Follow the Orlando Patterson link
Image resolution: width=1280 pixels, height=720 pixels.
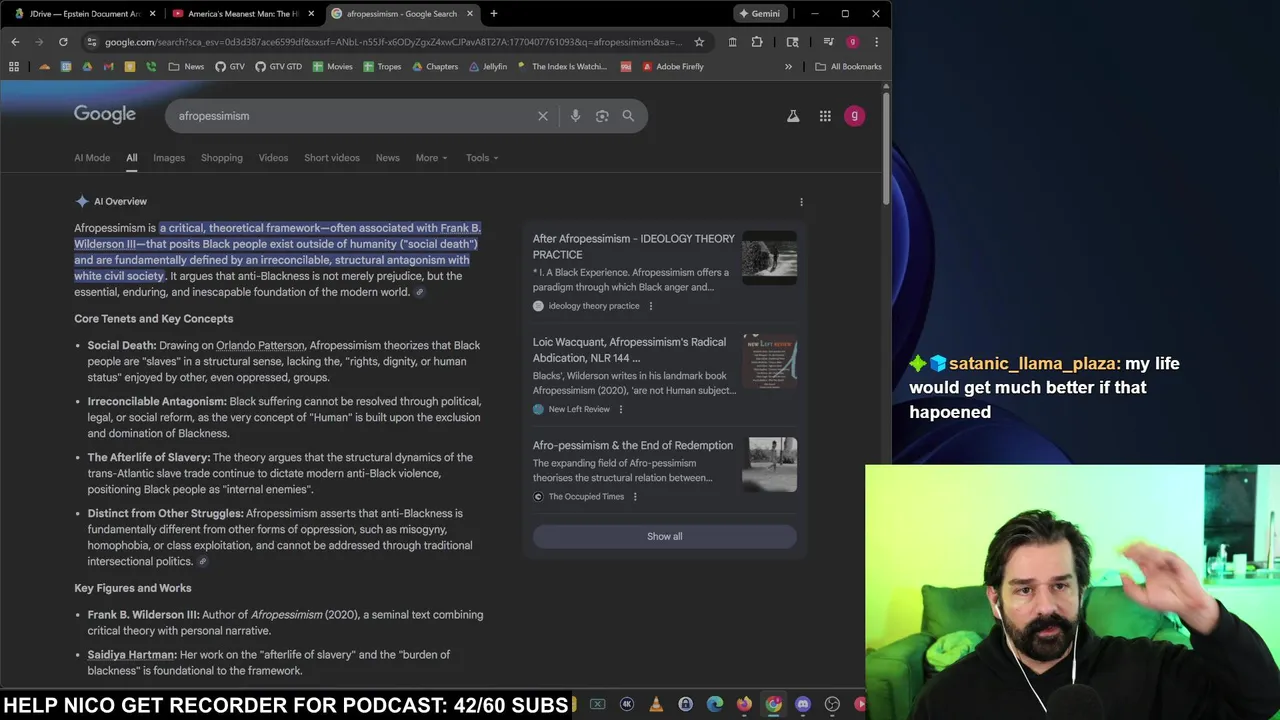tap(260, 345)
